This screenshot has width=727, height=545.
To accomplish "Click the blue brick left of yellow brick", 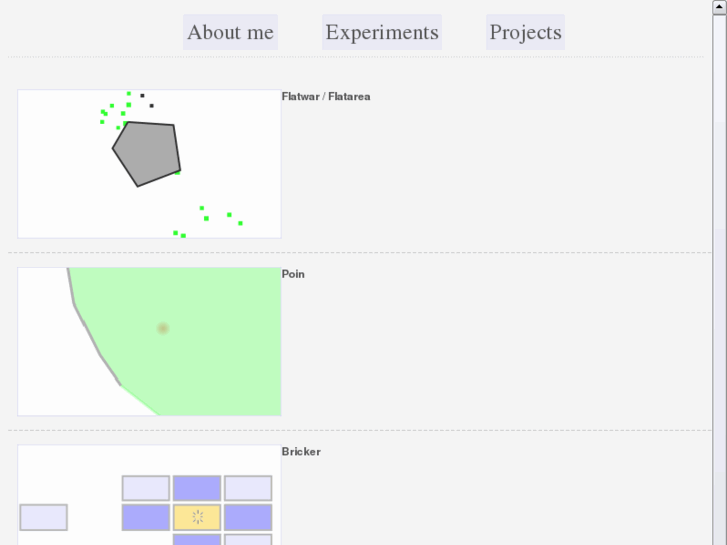I will tap(146, 517).
